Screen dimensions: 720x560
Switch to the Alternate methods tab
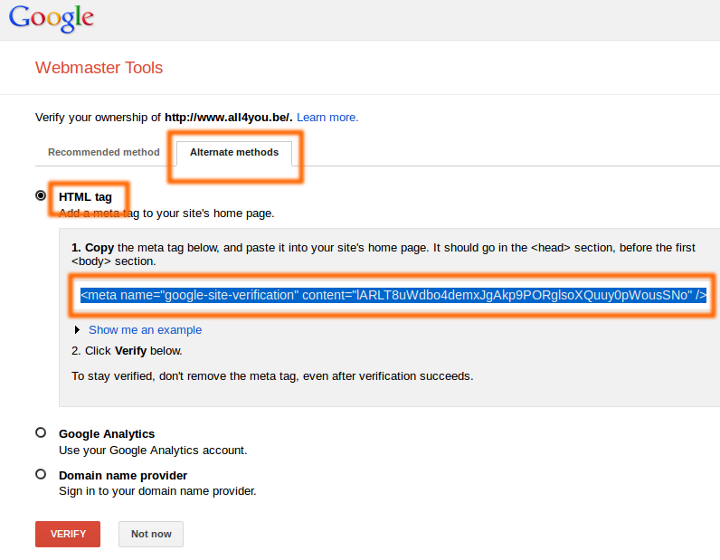point(234,152)
